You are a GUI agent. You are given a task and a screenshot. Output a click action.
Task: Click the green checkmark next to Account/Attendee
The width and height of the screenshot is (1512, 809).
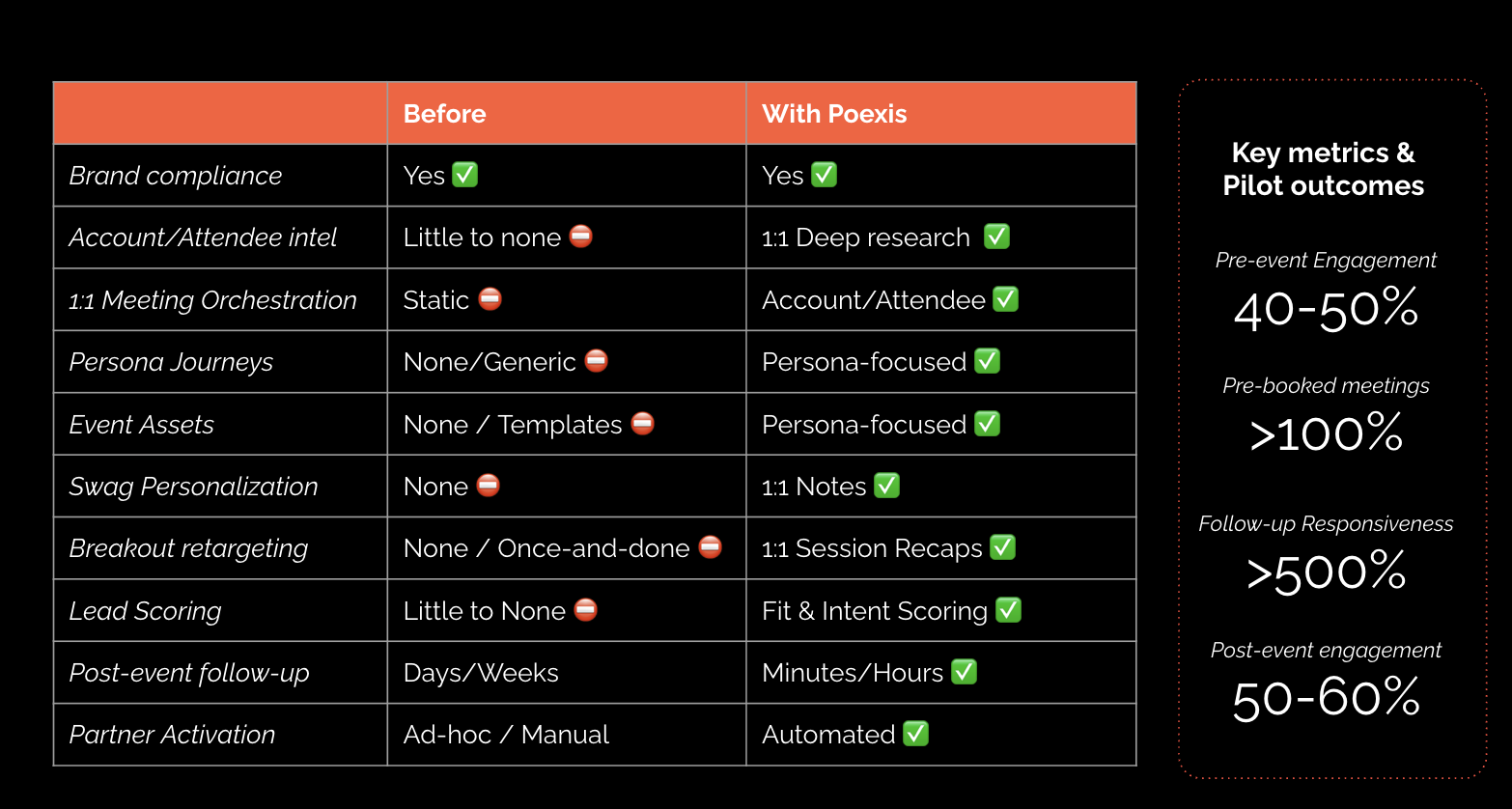pyautogui.click(x=1005, y=299)
